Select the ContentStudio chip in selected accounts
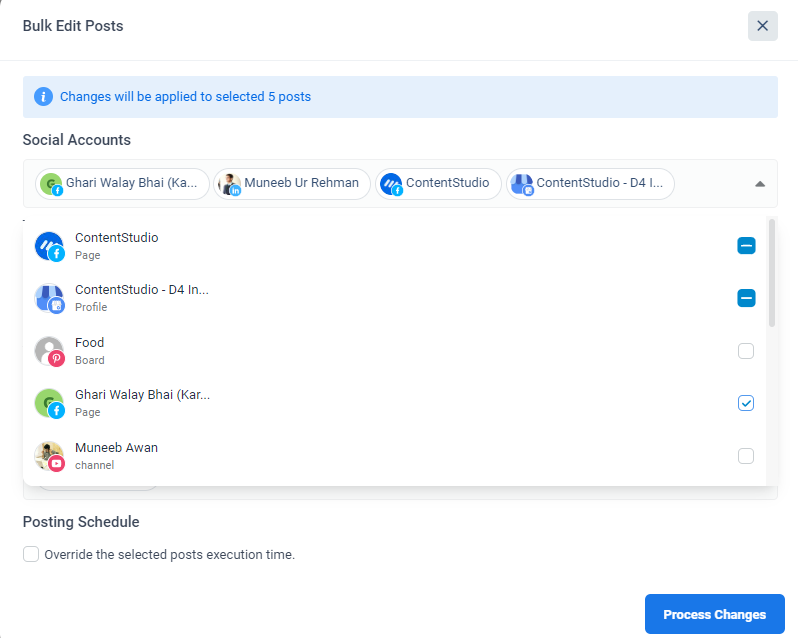This screenshot has width=798, height=638. point(438,184)
